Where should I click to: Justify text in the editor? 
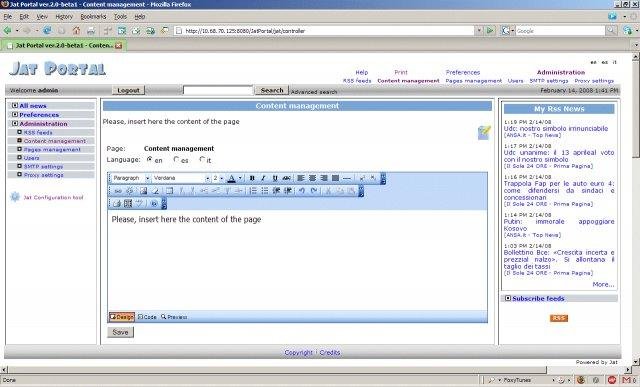335,178
